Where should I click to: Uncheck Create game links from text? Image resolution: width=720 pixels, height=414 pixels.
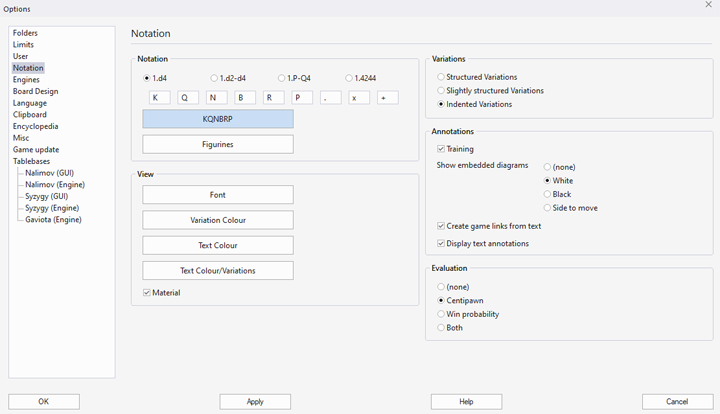point(442,227)
